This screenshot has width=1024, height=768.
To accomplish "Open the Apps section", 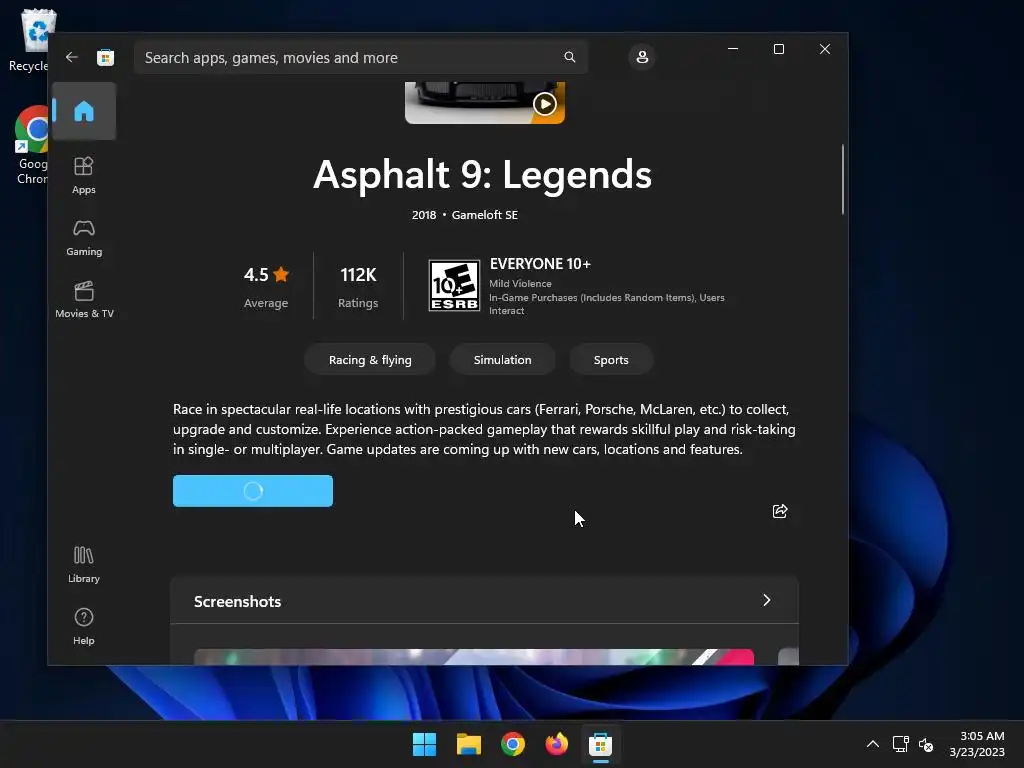I will [84, 175].
